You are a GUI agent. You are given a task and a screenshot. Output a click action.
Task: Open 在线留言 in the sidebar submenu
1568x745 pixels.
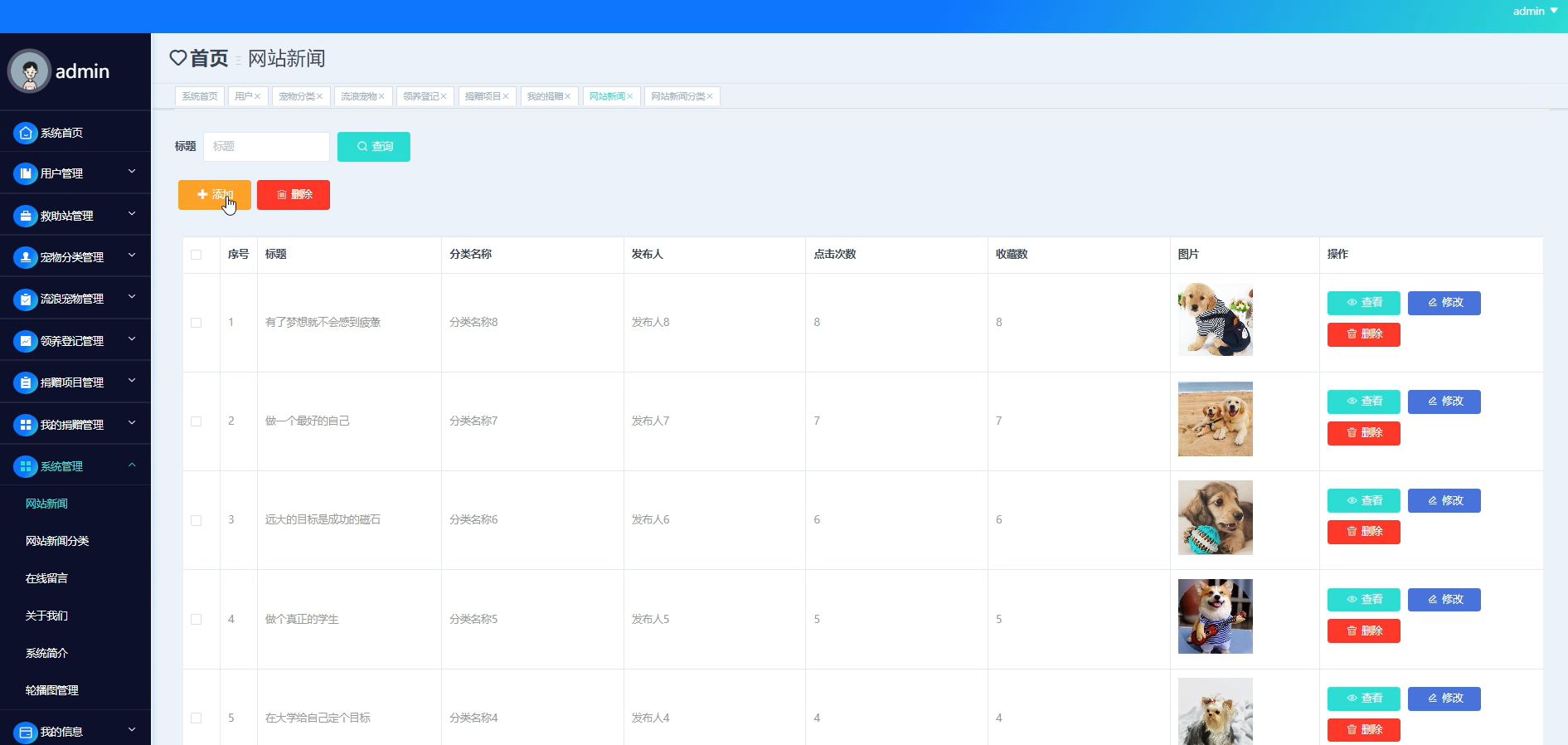(46, 578)
